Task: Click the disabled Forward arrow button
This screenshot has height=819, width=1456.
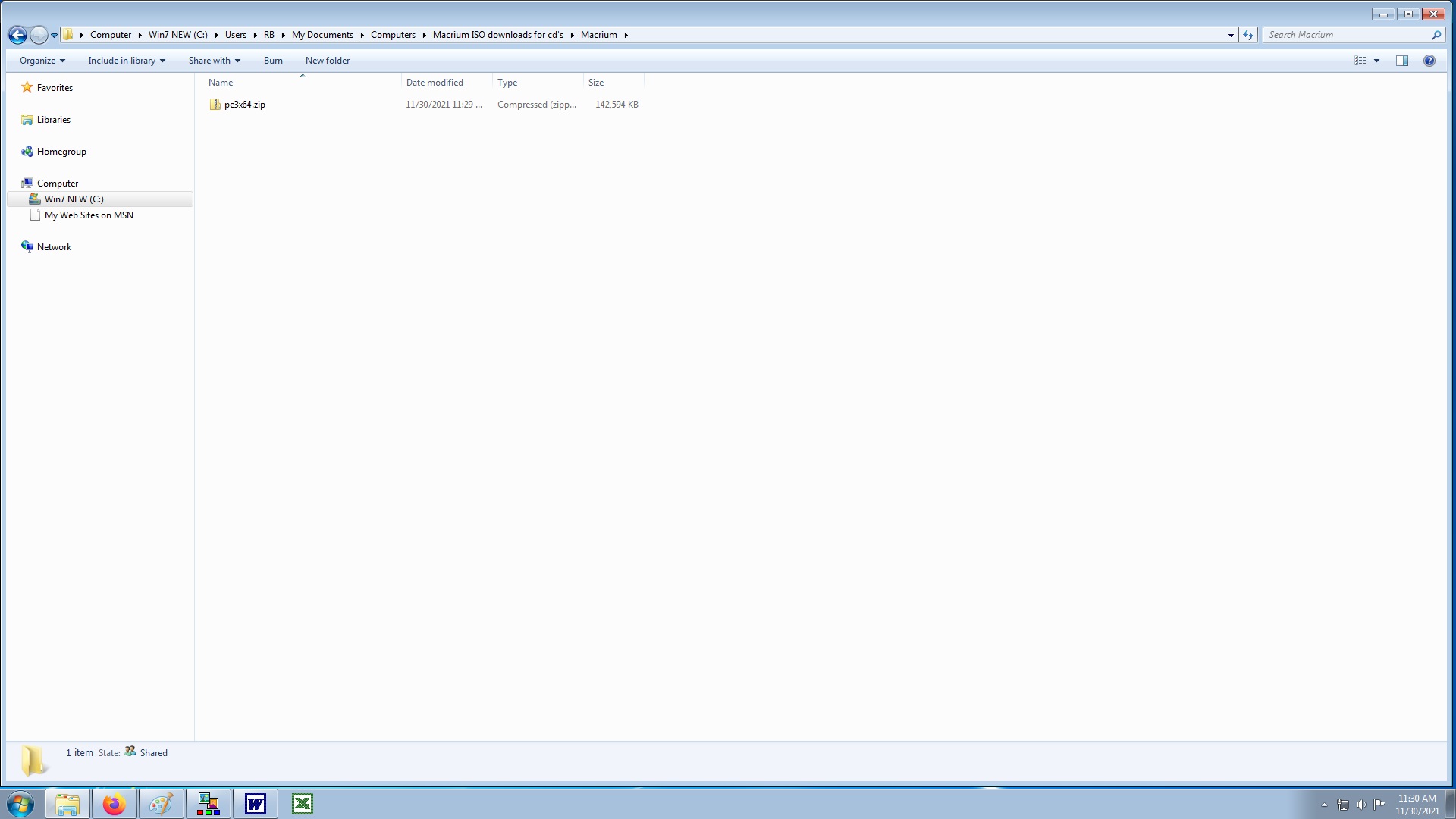Action: (x=39, y=35)
